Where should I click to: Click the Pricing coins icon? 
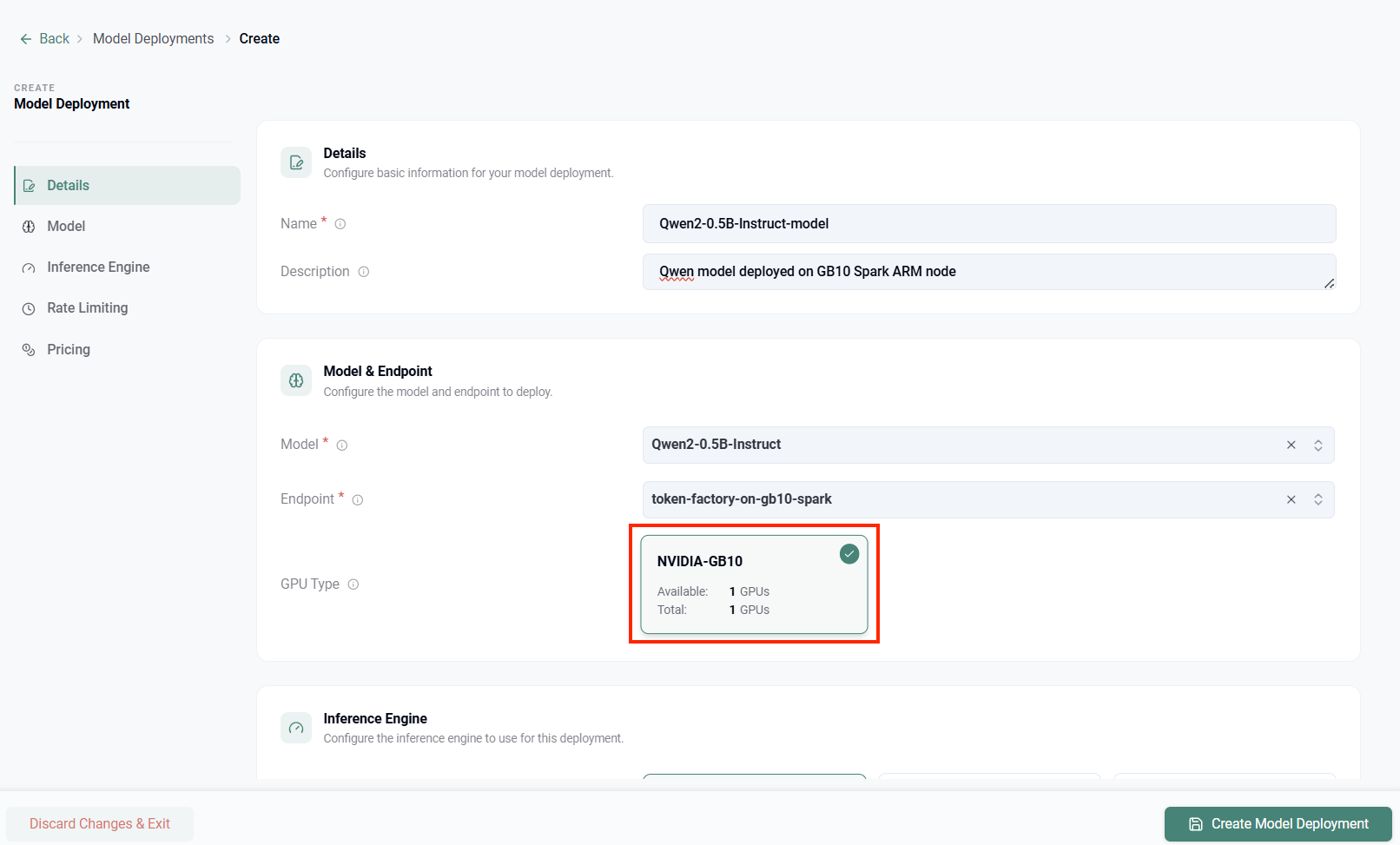pyautogui.click(x=29, y=350)
